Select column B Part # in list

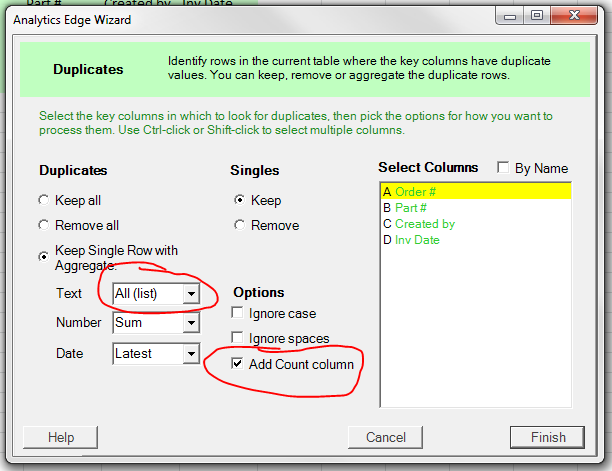(x=410, y=208)
